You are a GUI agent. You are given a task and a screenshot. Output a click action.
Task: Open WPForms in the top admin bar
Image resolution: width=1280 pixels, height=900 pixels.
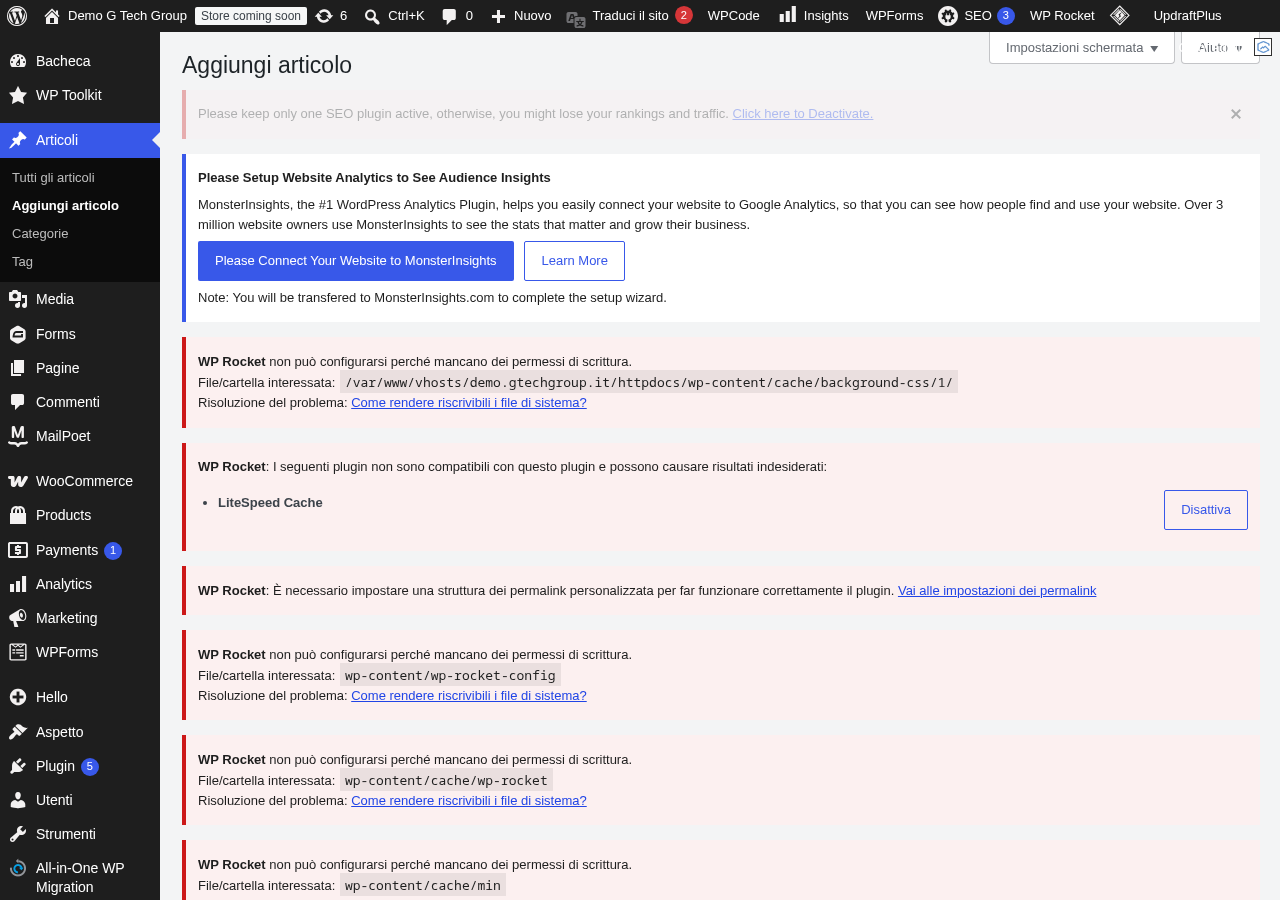(894, 16)
